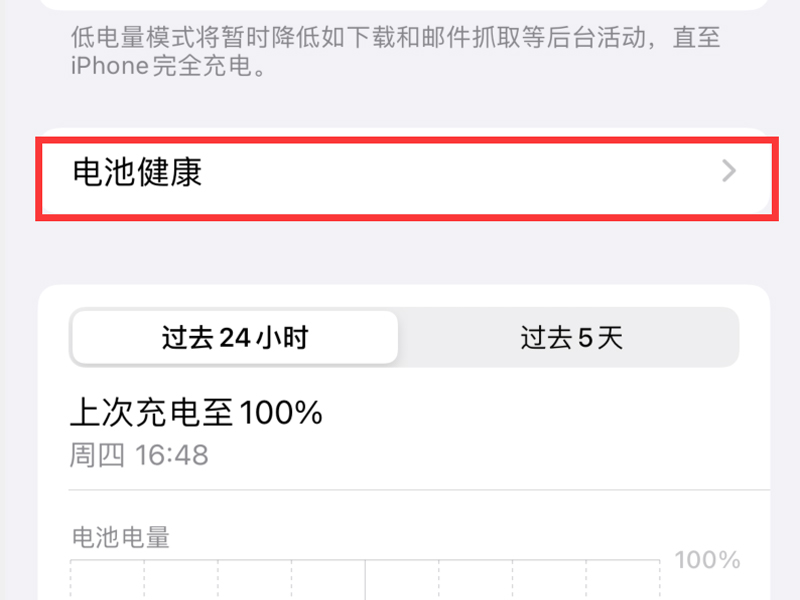
Task: Tap the 电池电量 chart title
Action: 120,537
